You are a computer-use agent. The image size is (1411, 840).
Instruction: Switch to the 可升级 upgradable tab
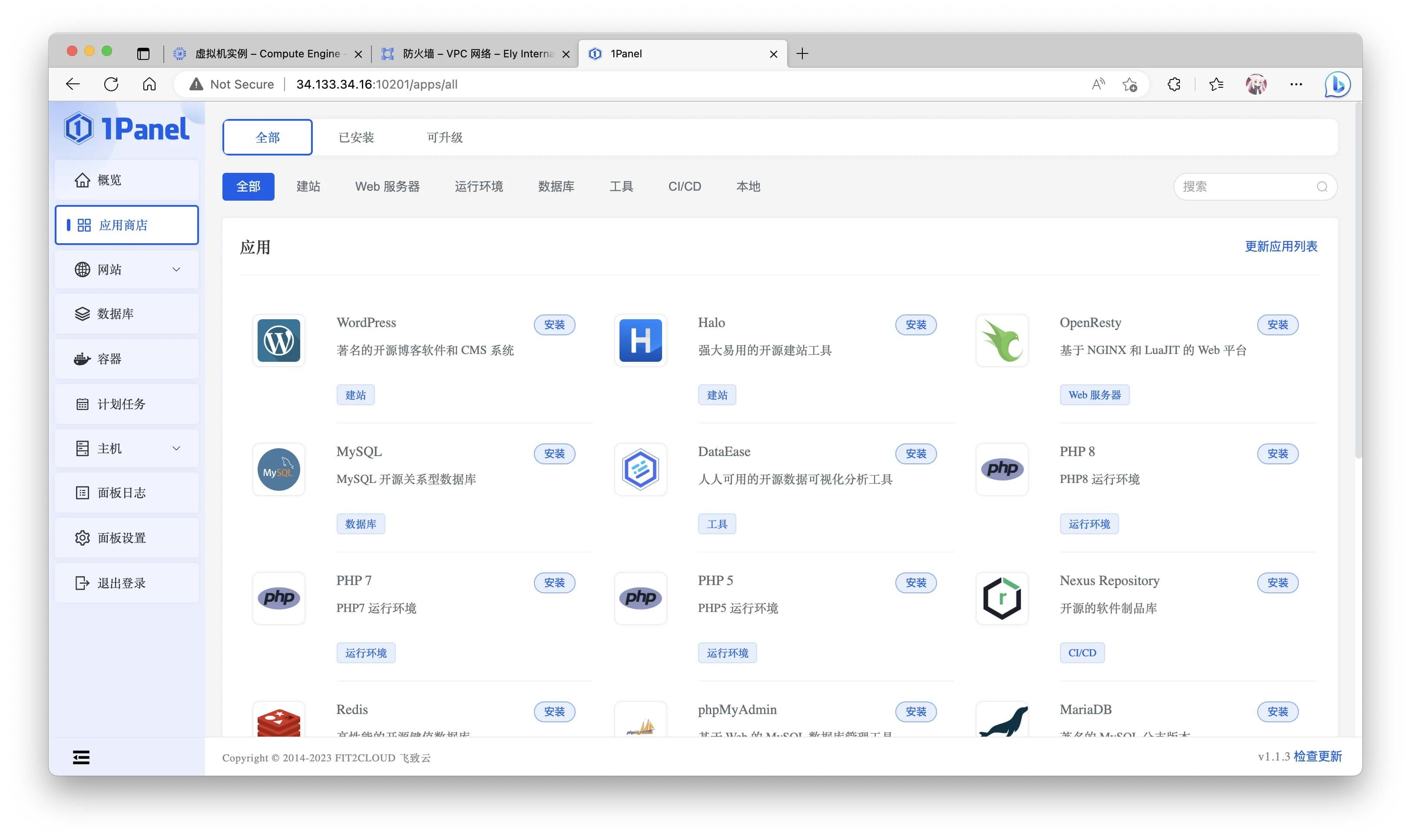coord(445,138)
